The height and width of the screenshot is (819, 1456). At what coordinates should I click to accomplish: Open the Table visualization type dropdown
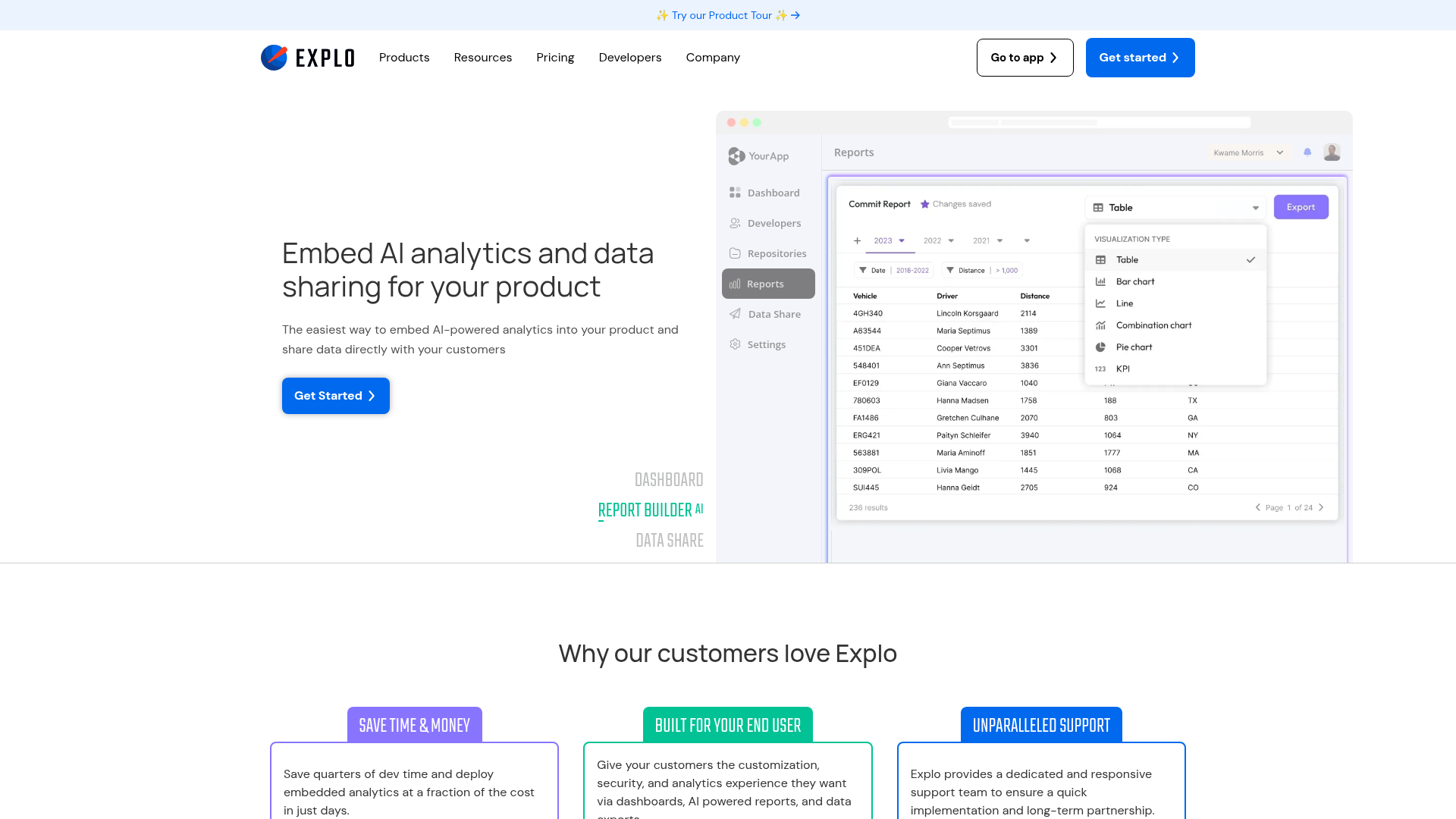click(1175, 208)
